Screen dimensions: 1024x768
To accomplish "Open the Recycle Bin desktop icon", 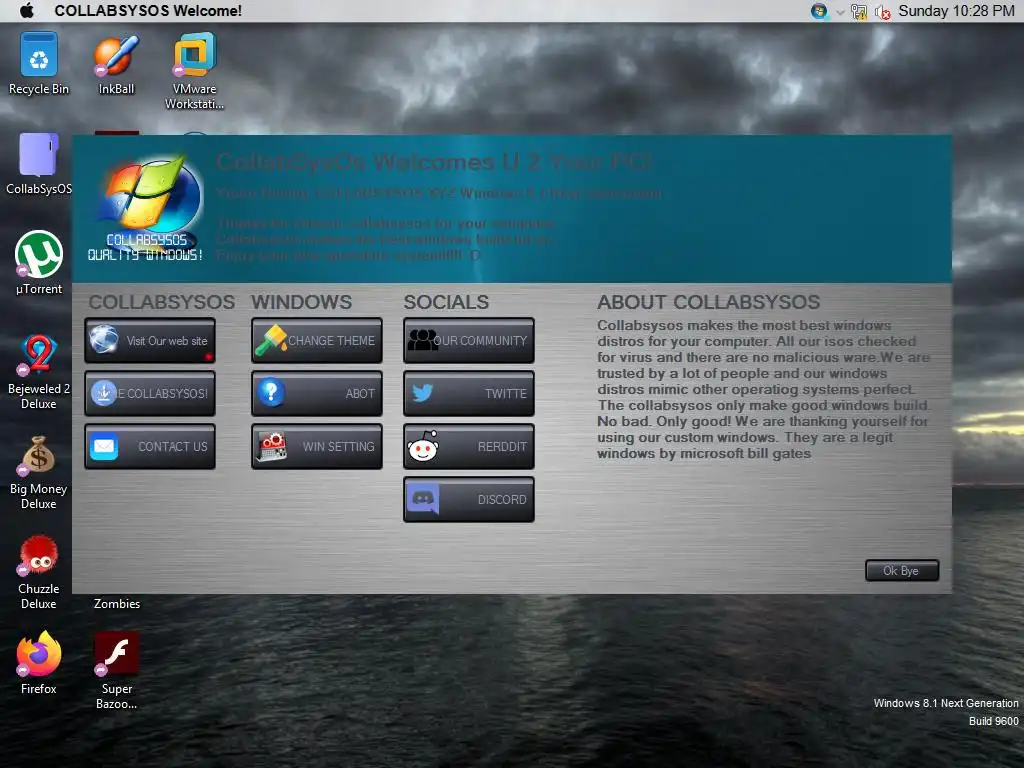I will (39, 64).
